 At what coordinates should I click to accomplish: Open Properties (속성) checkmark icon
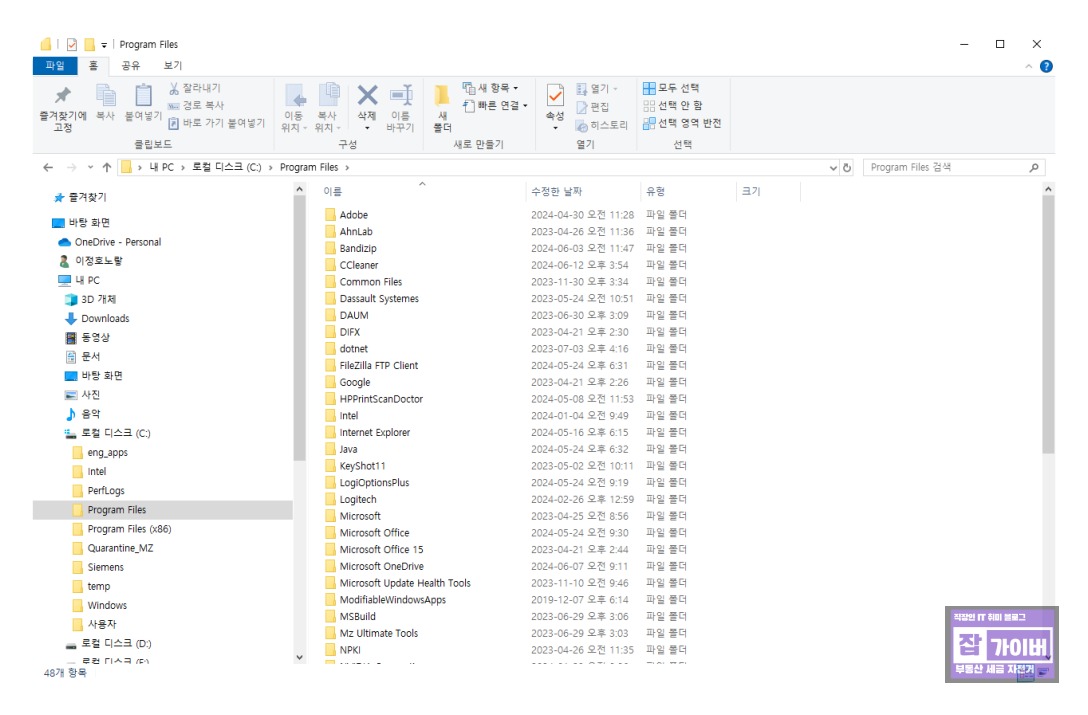[x=555, y=95]
